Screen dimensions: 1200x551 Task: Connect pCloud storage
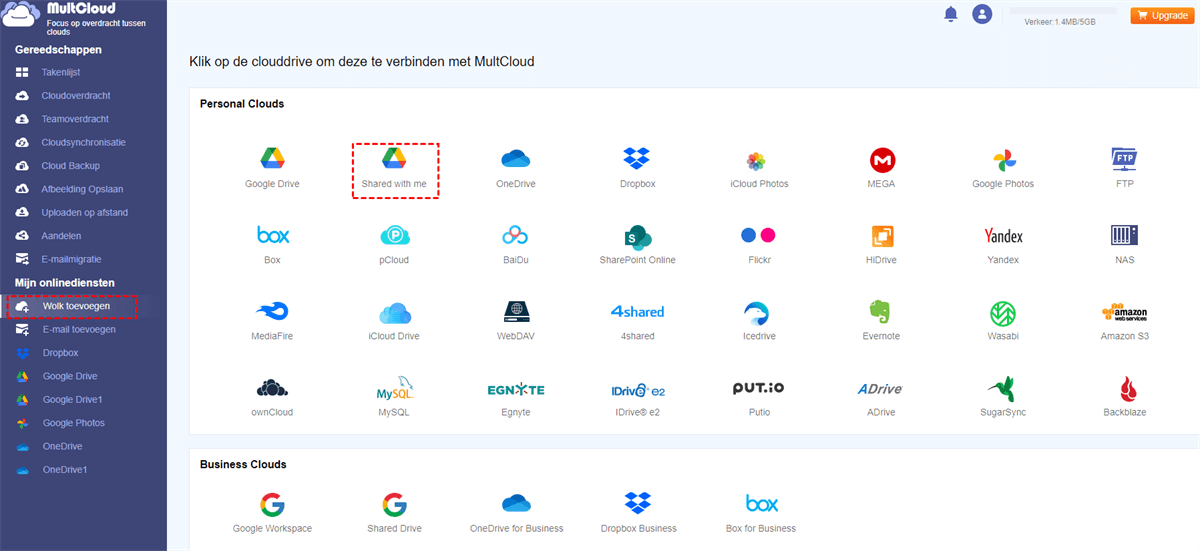point(394,244)
